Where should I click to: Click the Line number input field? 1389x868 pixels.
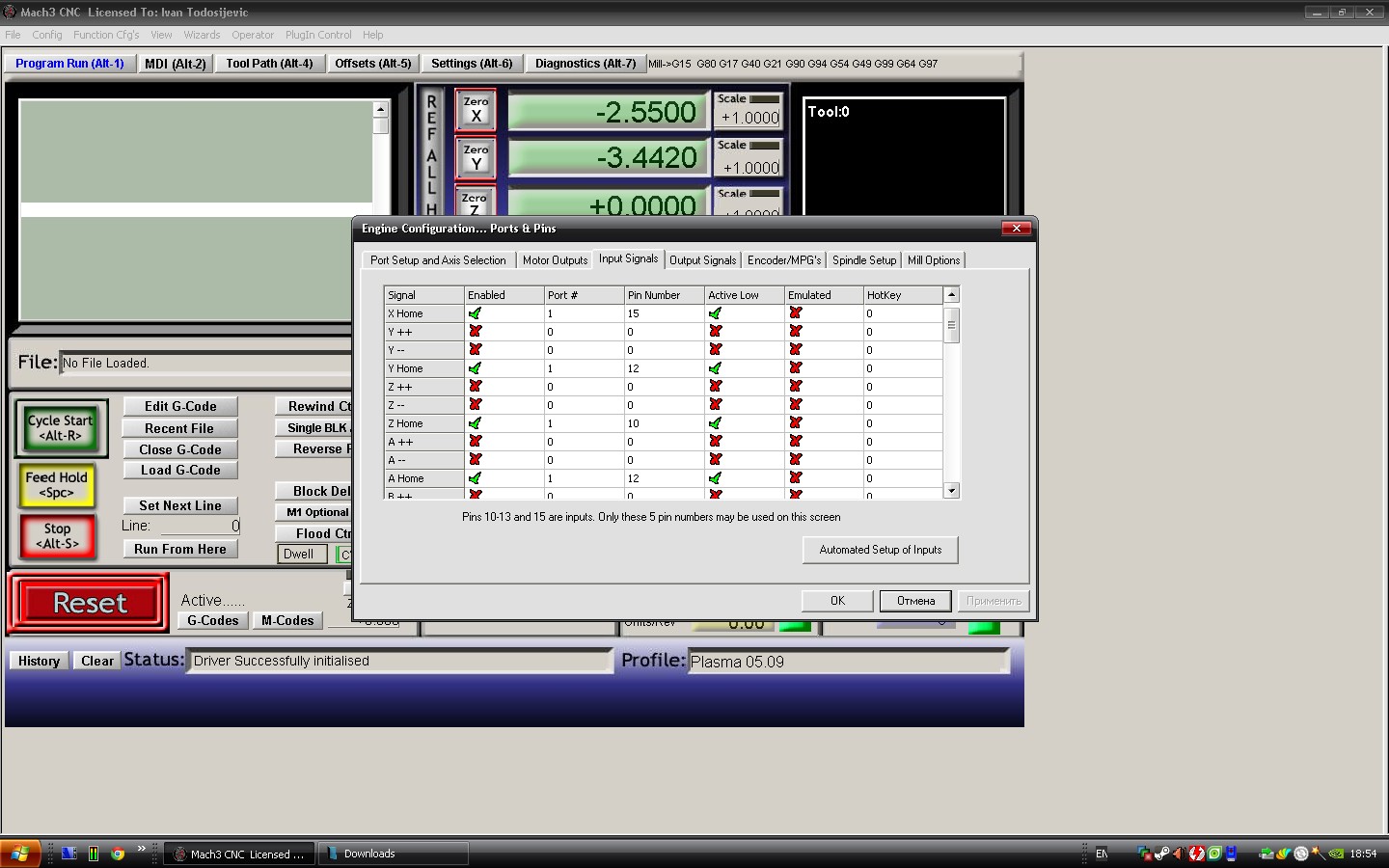pyautogui.click(x=200, y=526)
